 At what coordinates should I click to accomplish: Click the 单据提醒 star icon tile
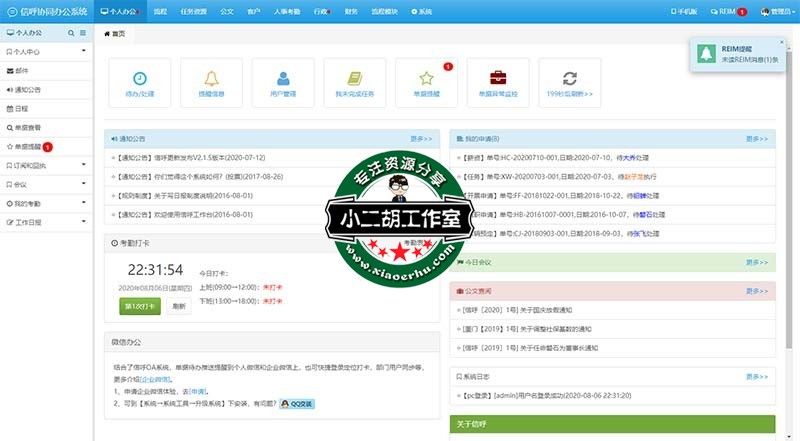(426, 84)
